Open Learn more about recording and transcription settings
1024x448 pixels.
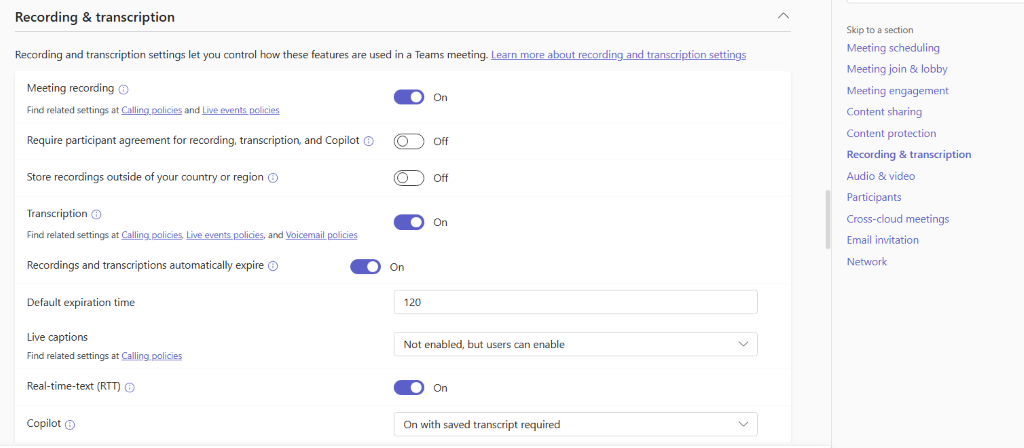point(618,55)
